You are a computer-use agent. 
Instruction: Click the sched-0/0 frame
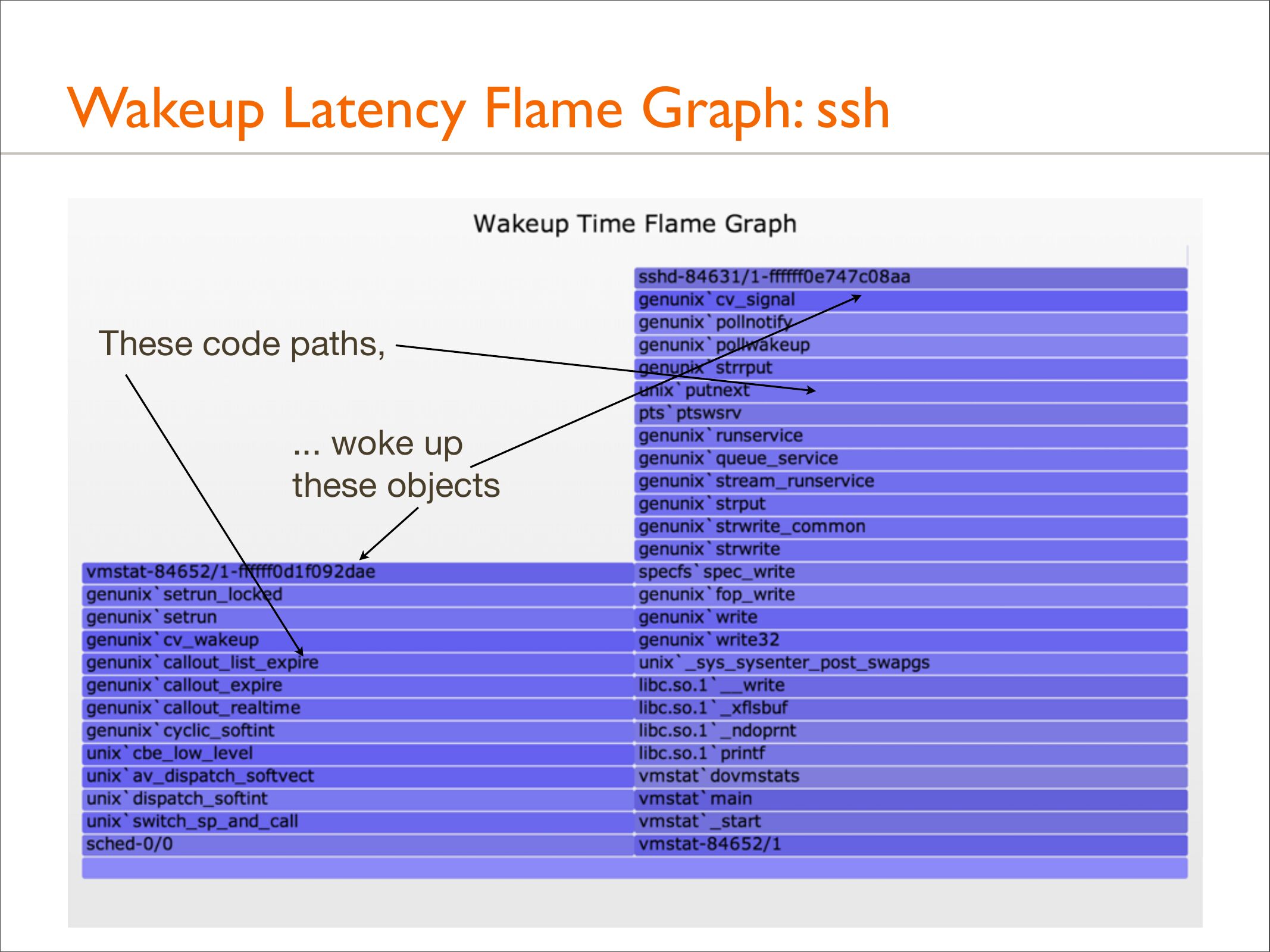pos(357,844)
